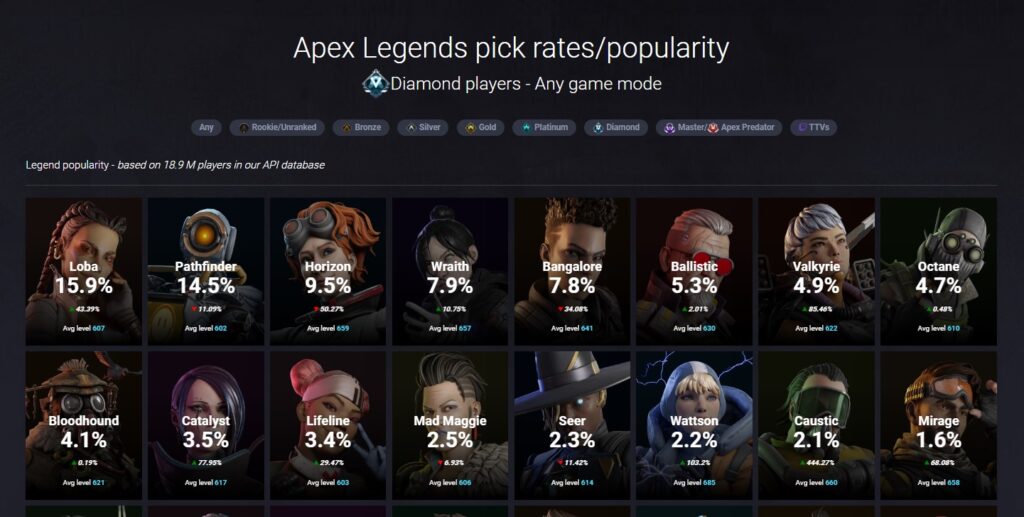Select the Bronze rank filter
This screenshot has height=517, width=1024.
(x=360, y=127)
